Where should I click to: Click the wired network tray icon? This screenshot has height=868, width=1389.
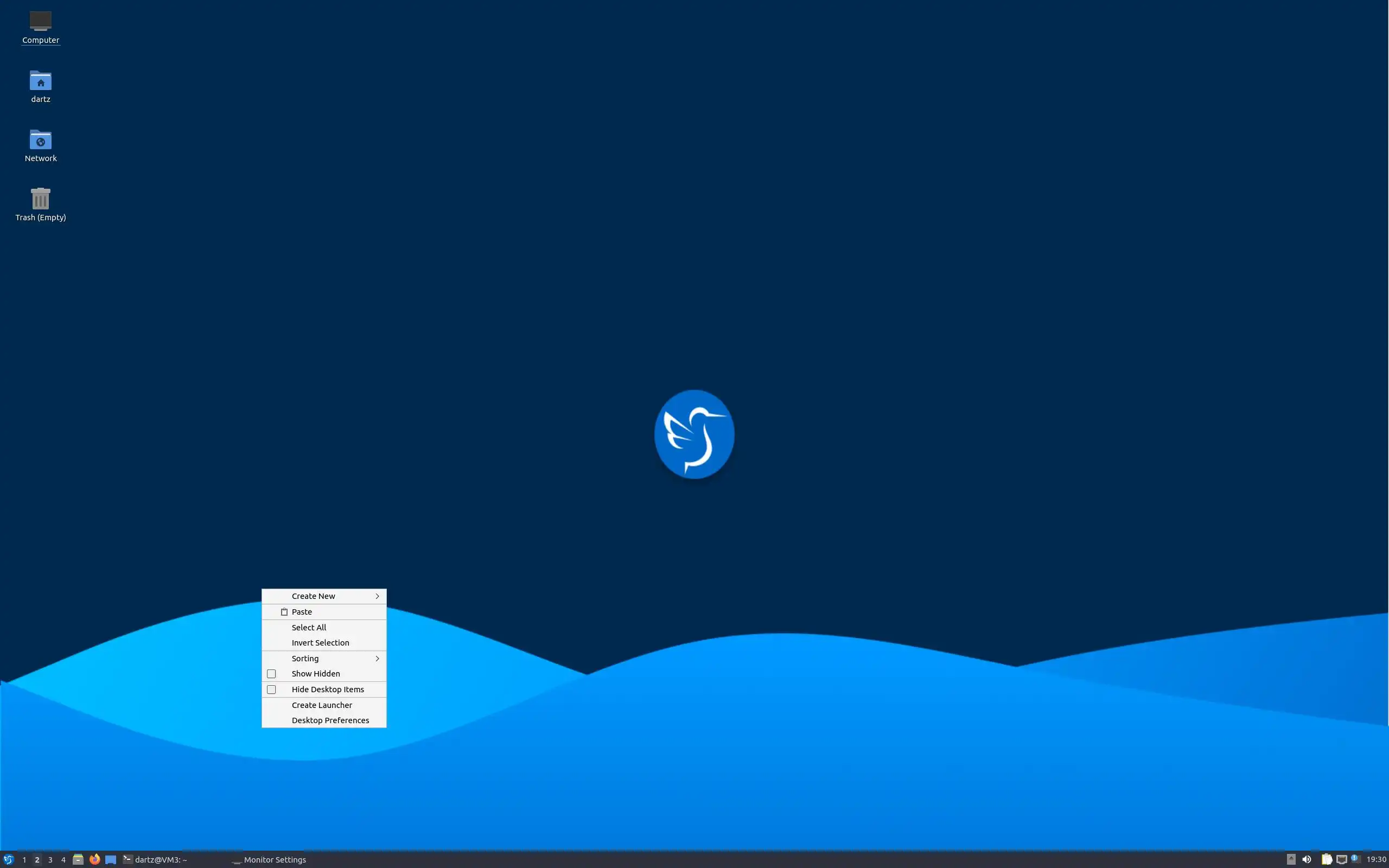(x=1341, y=859)
